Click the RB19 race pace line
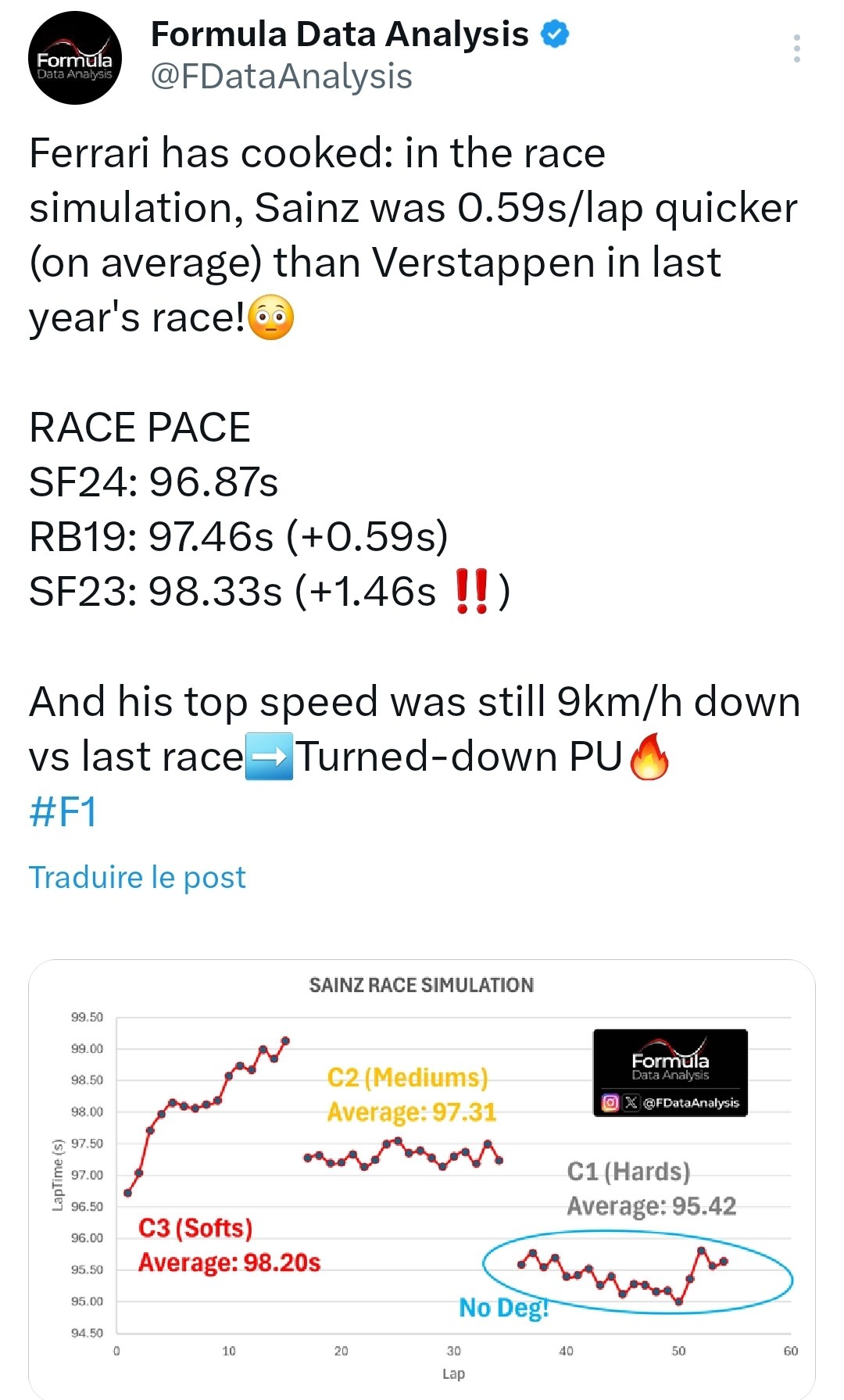 (x=238, y=537)
